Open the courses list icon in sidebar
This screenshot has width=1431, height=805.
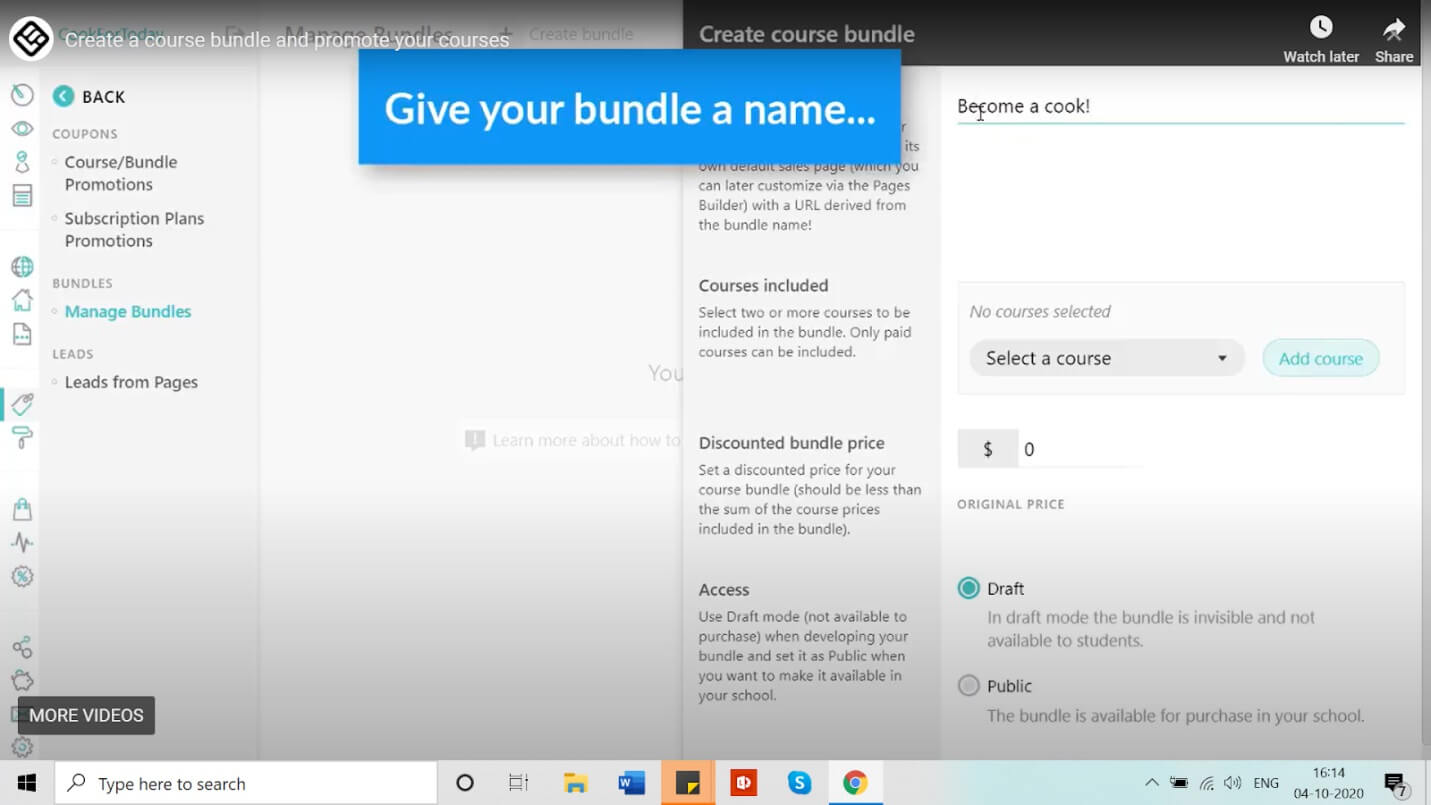[22, 195]
